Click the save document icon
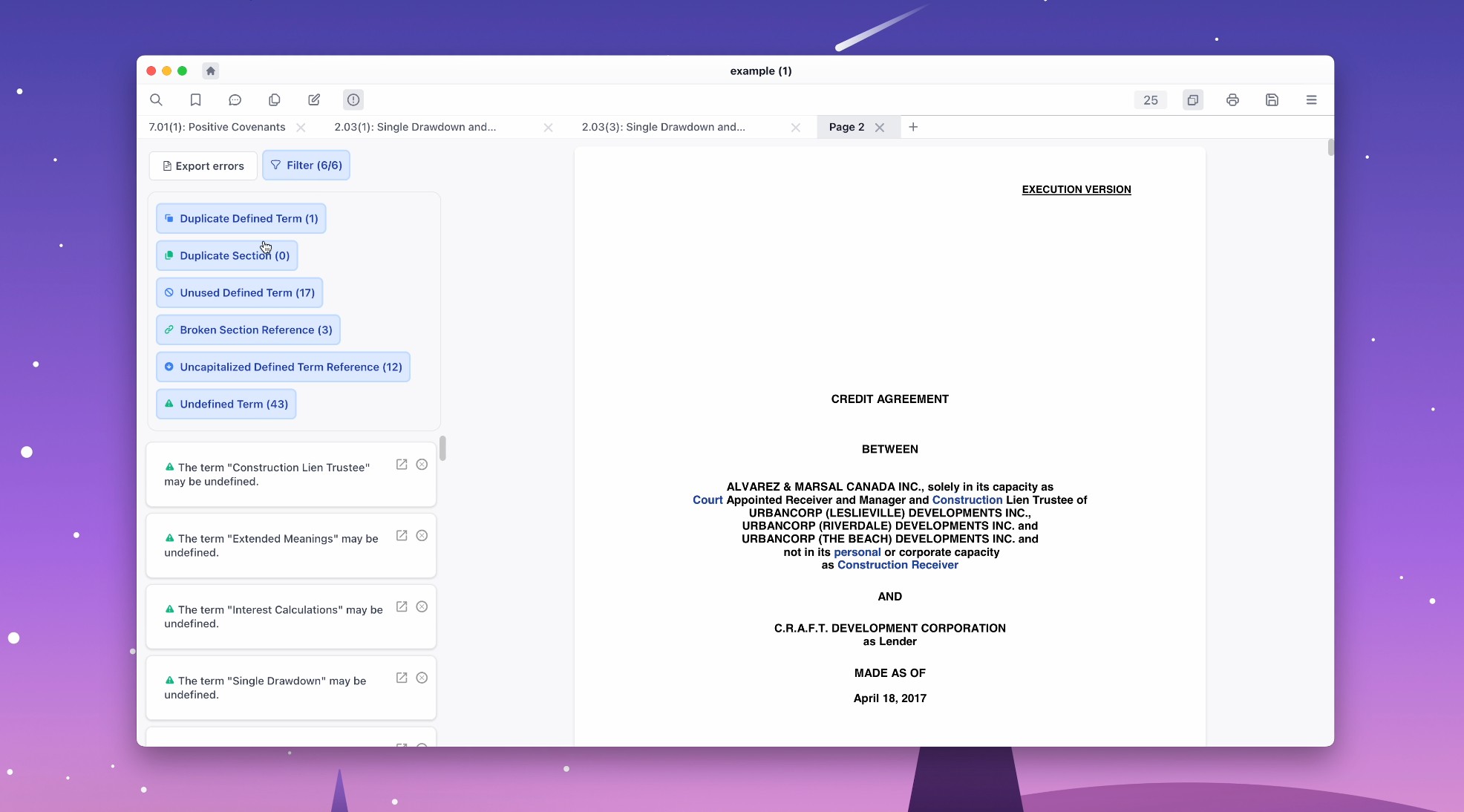 coord(1272,99)
